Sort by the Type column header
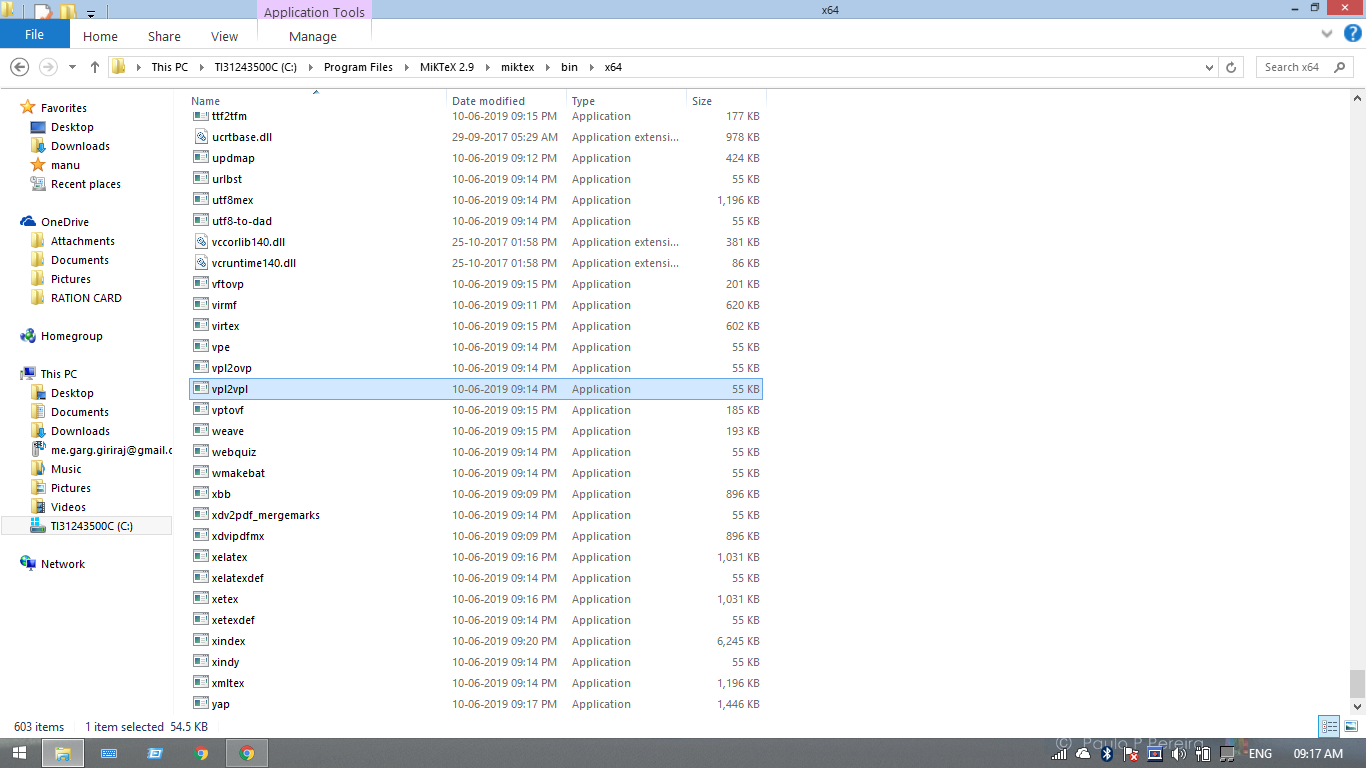Image resolution: width=1366 pixels, height=768 pixels. [626, 101]
